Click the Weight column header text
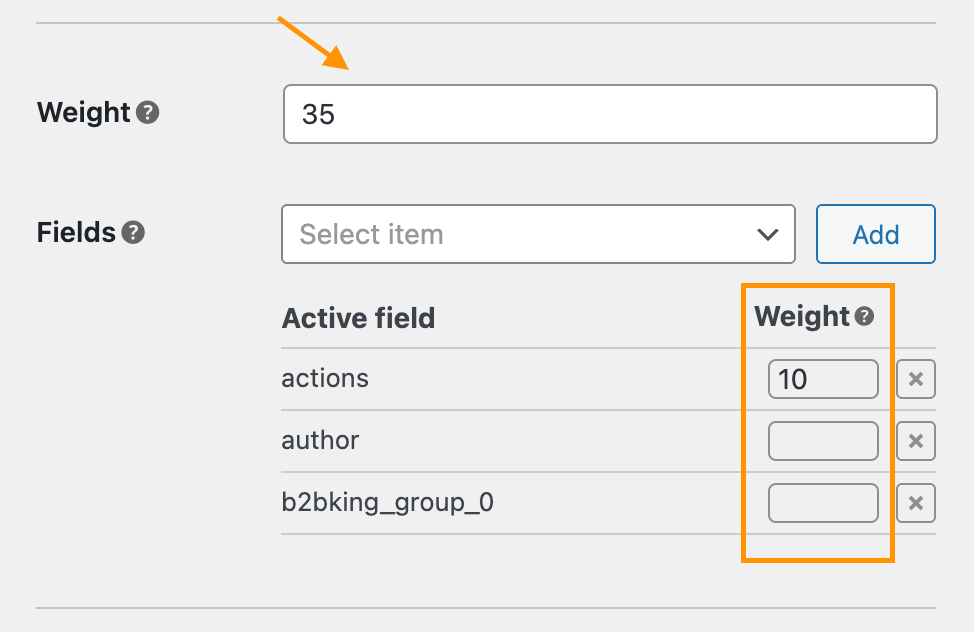Viewport: 974px width, 632px height. [801, 317]
